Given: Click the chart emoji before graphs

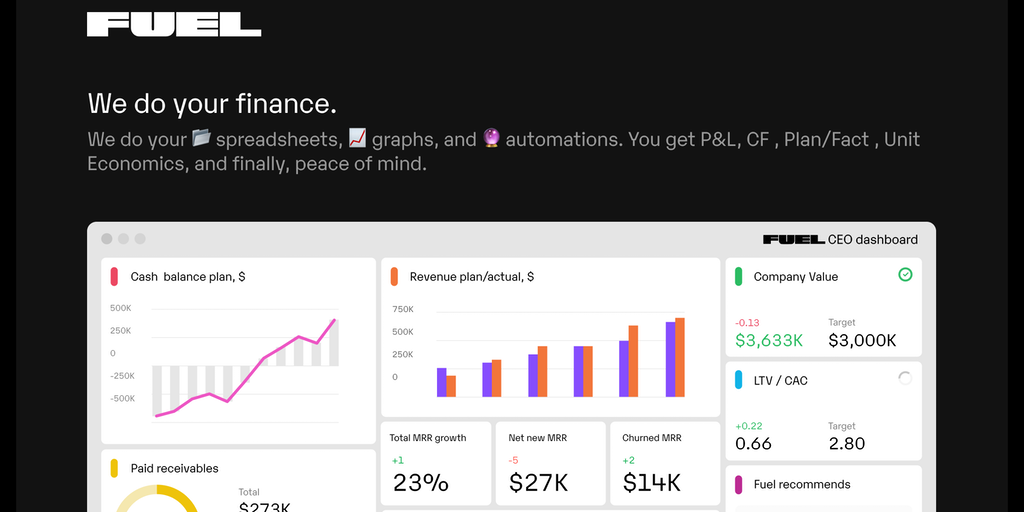Looking at the screenshot, I should (x=357, y=138).
